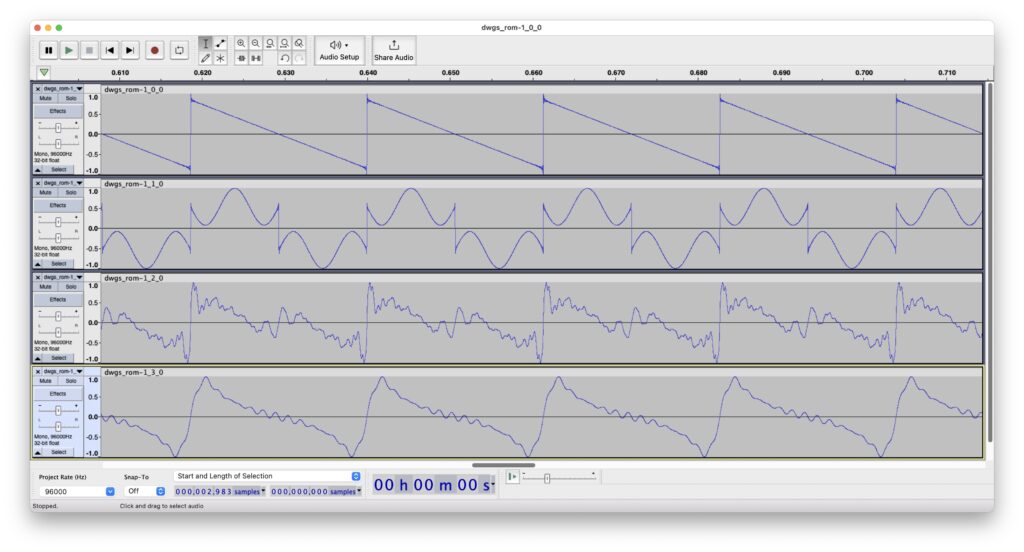Toggle the Loop playback button

[179, 50]
